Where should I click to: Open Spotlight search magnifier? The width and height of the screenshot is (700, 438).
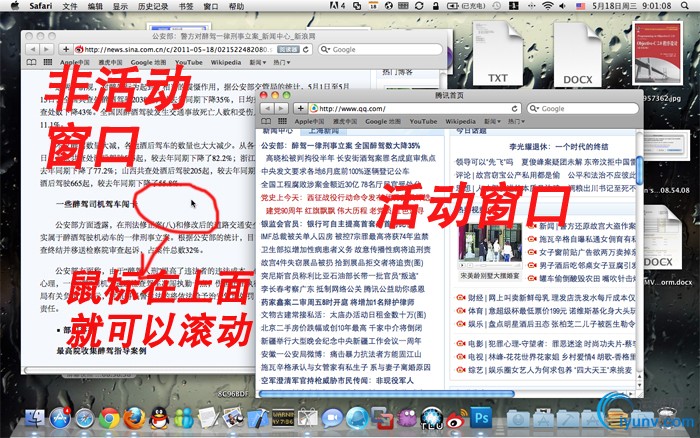(685, 6)
